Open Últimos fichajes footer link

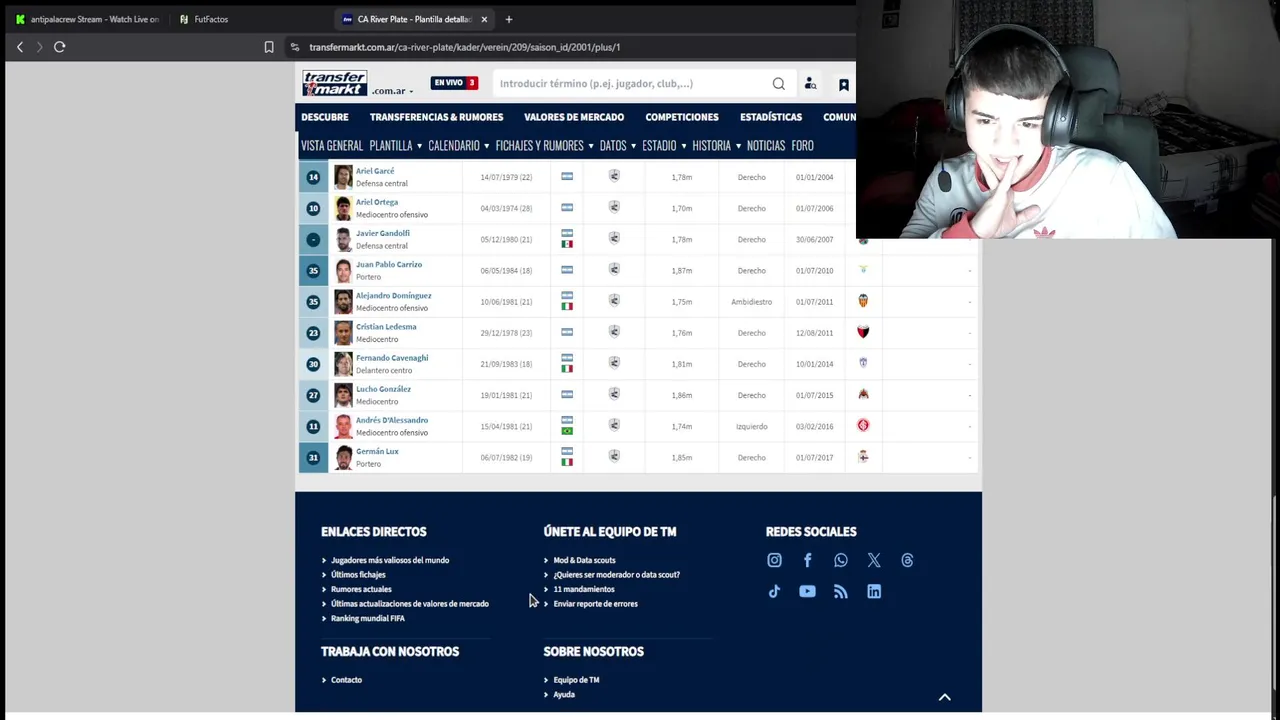pyautogui.click(x=358, y=575)
